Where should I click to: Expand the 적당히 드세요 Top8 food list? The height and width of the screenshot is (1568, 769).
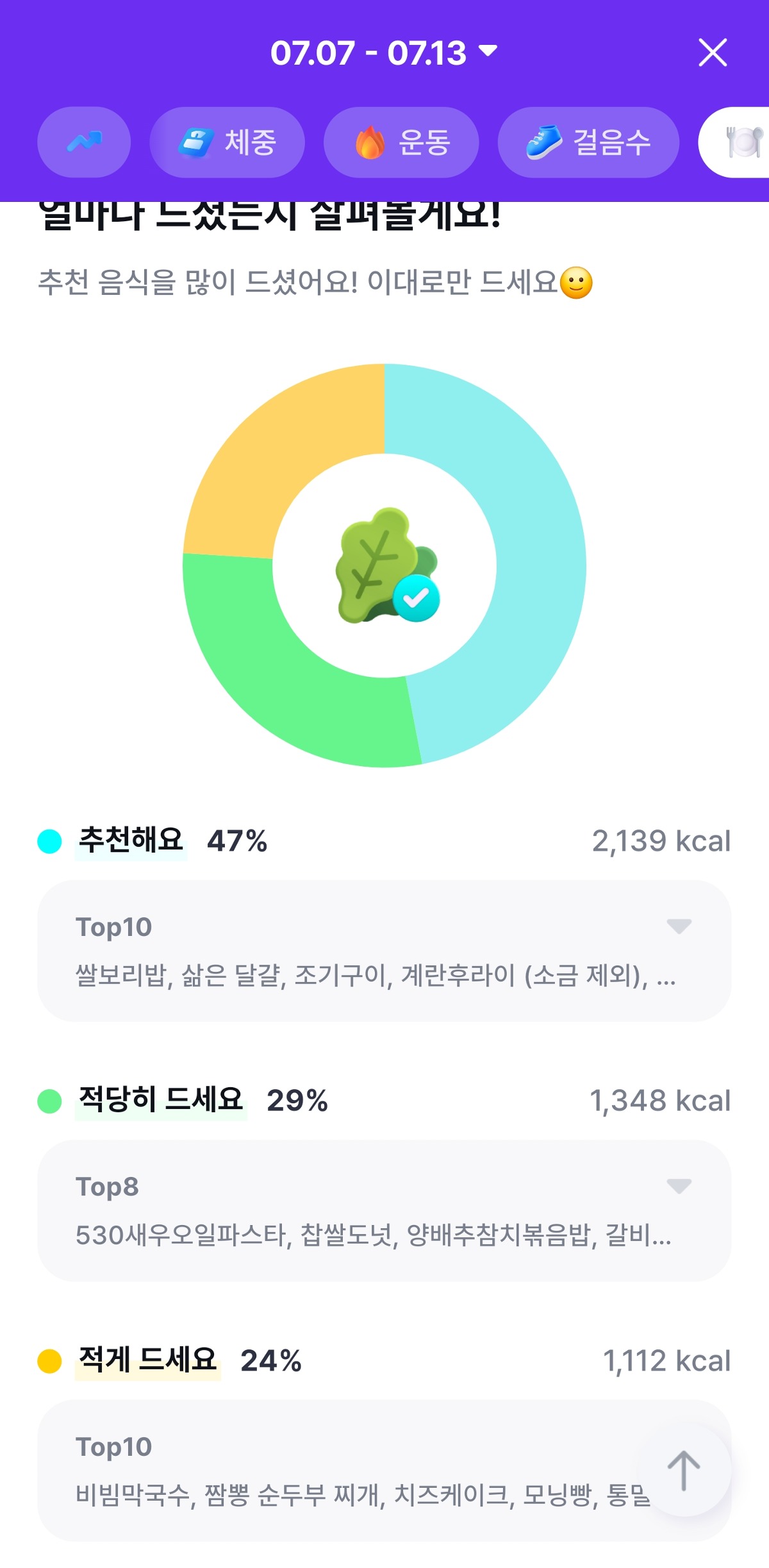(679, 1186)
